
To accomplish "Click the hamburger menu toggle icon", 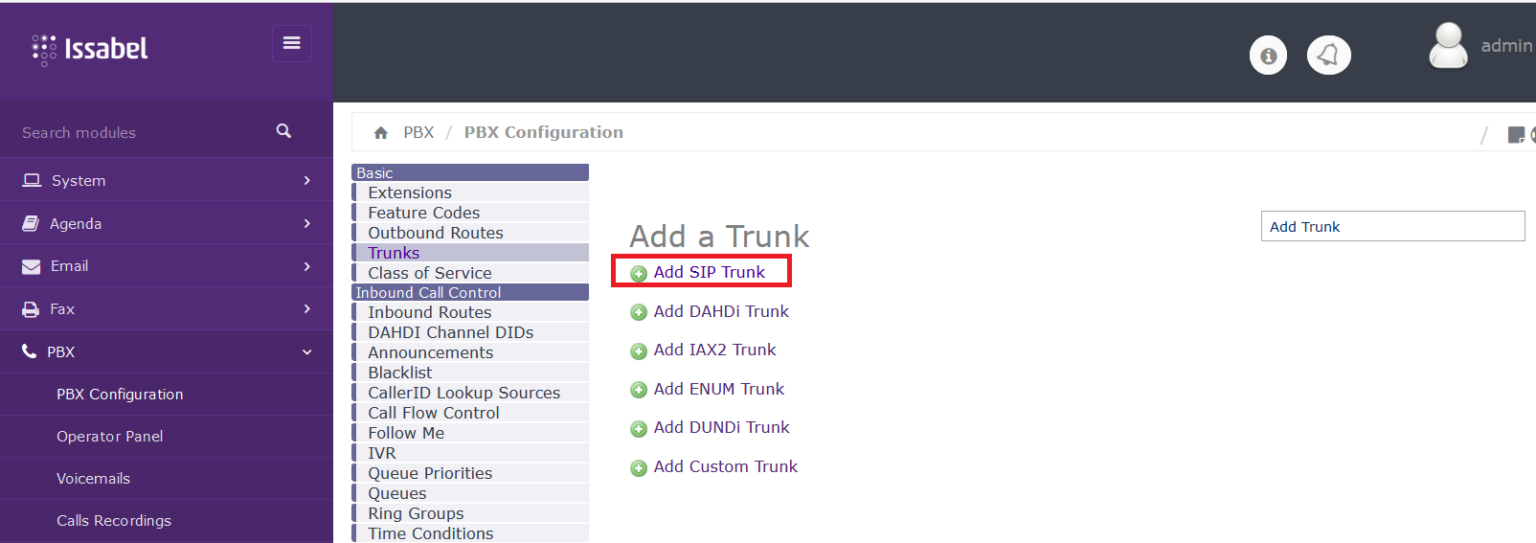I will click(x=291, y=43).
